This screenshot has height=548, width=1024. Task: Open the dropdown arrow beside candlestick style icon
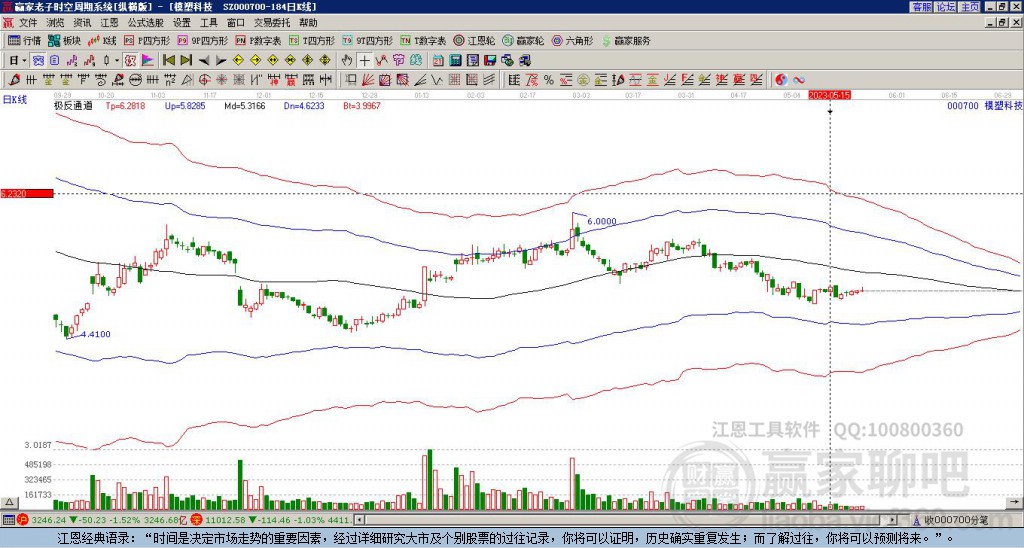117,61
